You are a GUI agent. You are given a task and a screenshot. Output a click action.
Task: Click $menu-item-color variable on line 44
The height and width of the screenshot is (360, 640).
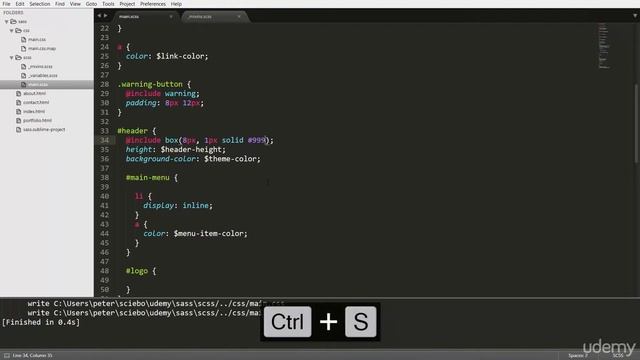[208, 233]
